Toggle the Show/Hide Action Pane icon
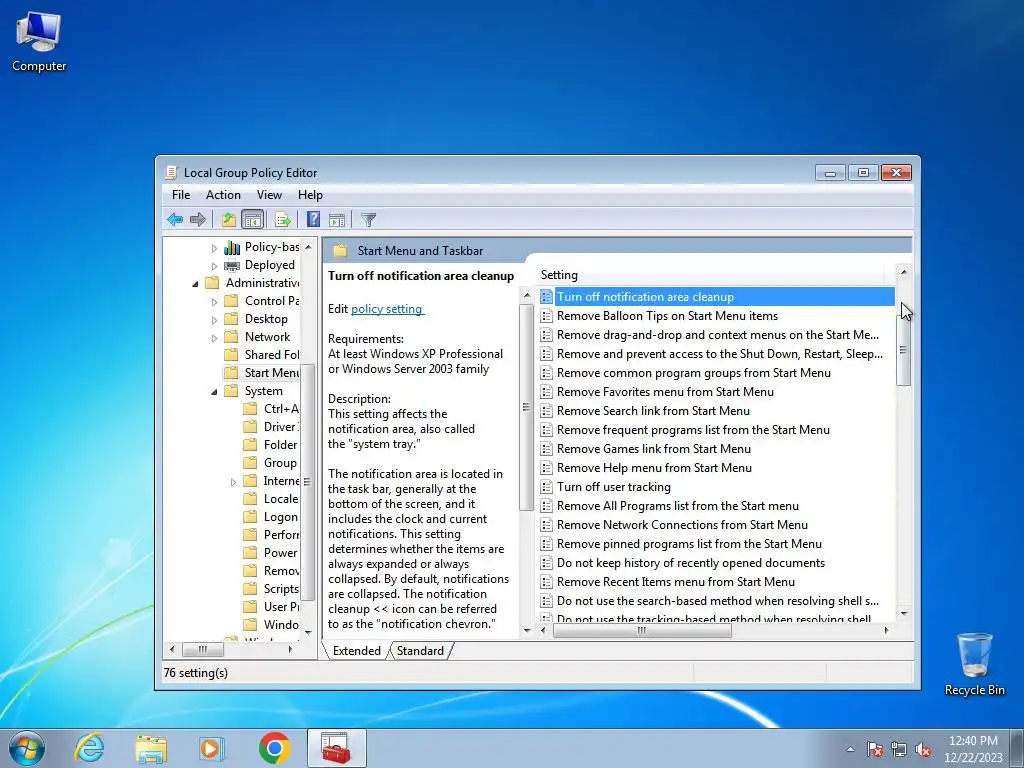Screen dimensions: 1024x768 (x=337, y=219)
